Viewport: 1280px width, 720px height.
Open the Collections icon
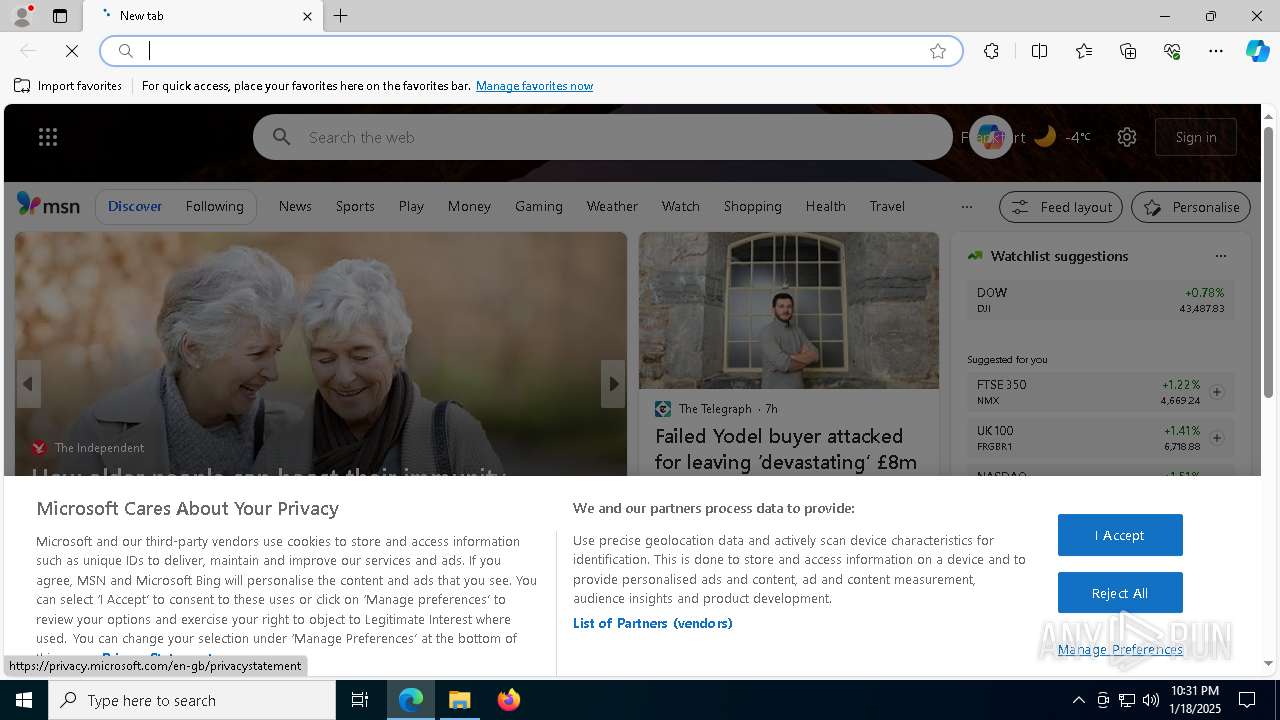coord(1128,51)
